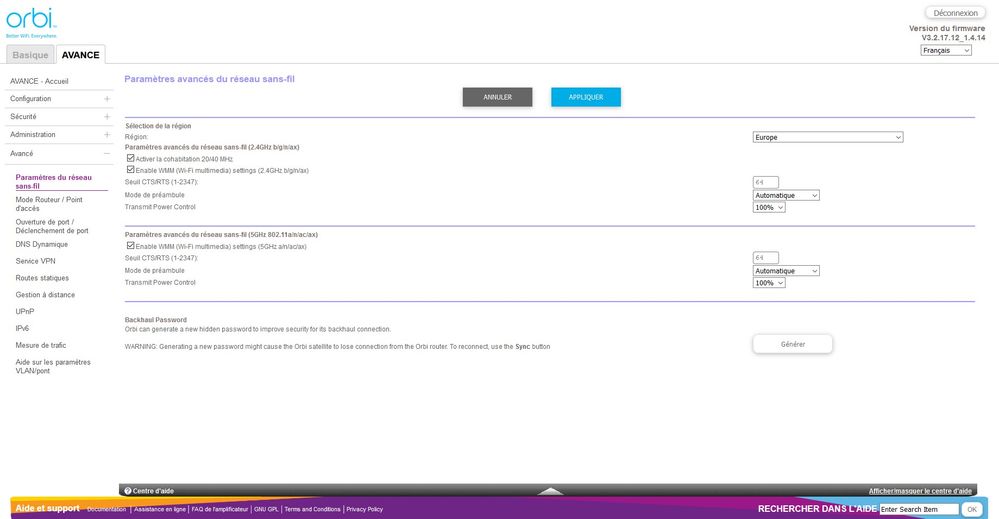Click Générer backhaul password button
999x519 pixels.
(793, 344)
